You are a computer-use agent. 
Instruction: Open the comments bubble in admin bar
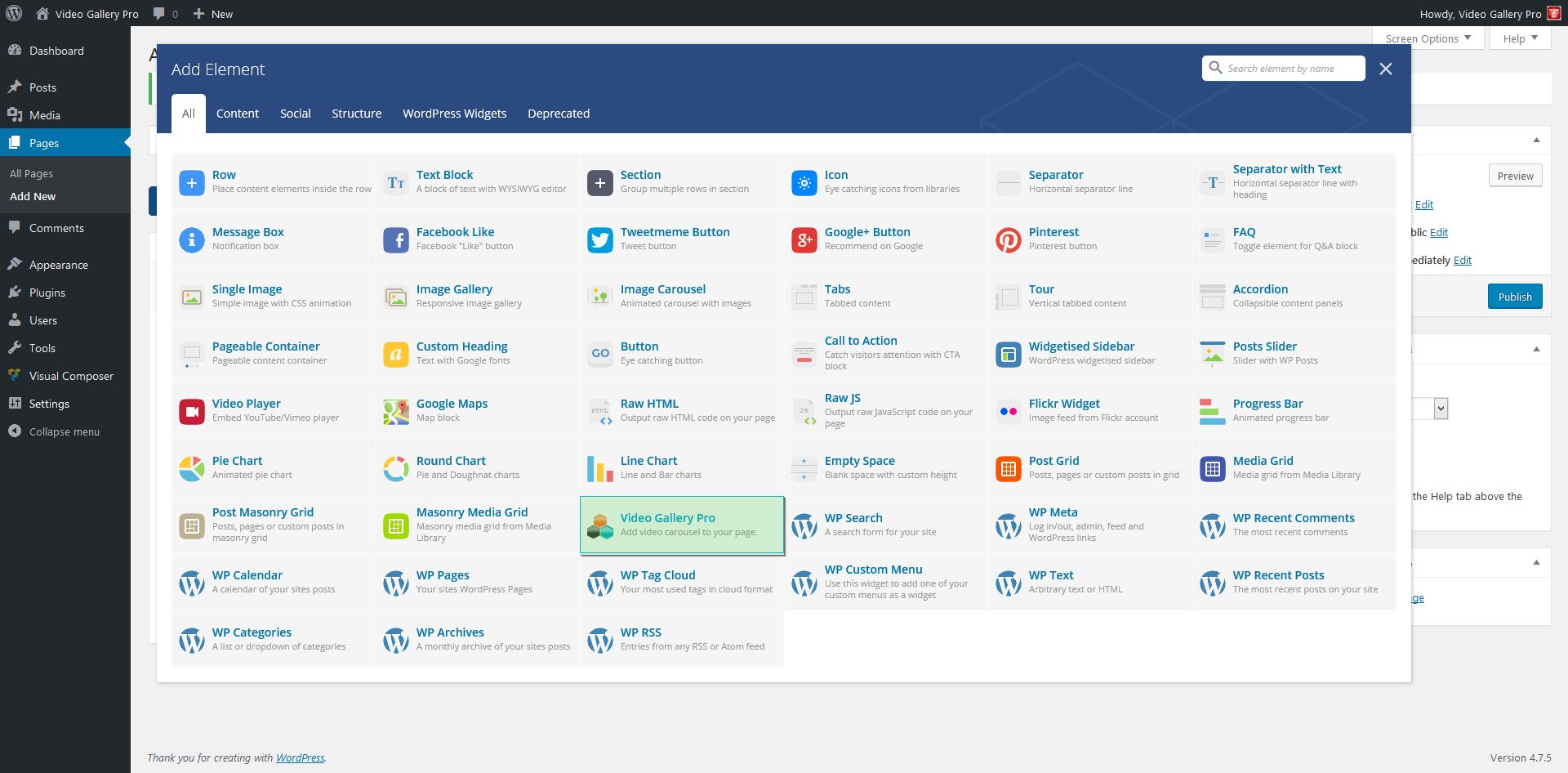(165, 14)
